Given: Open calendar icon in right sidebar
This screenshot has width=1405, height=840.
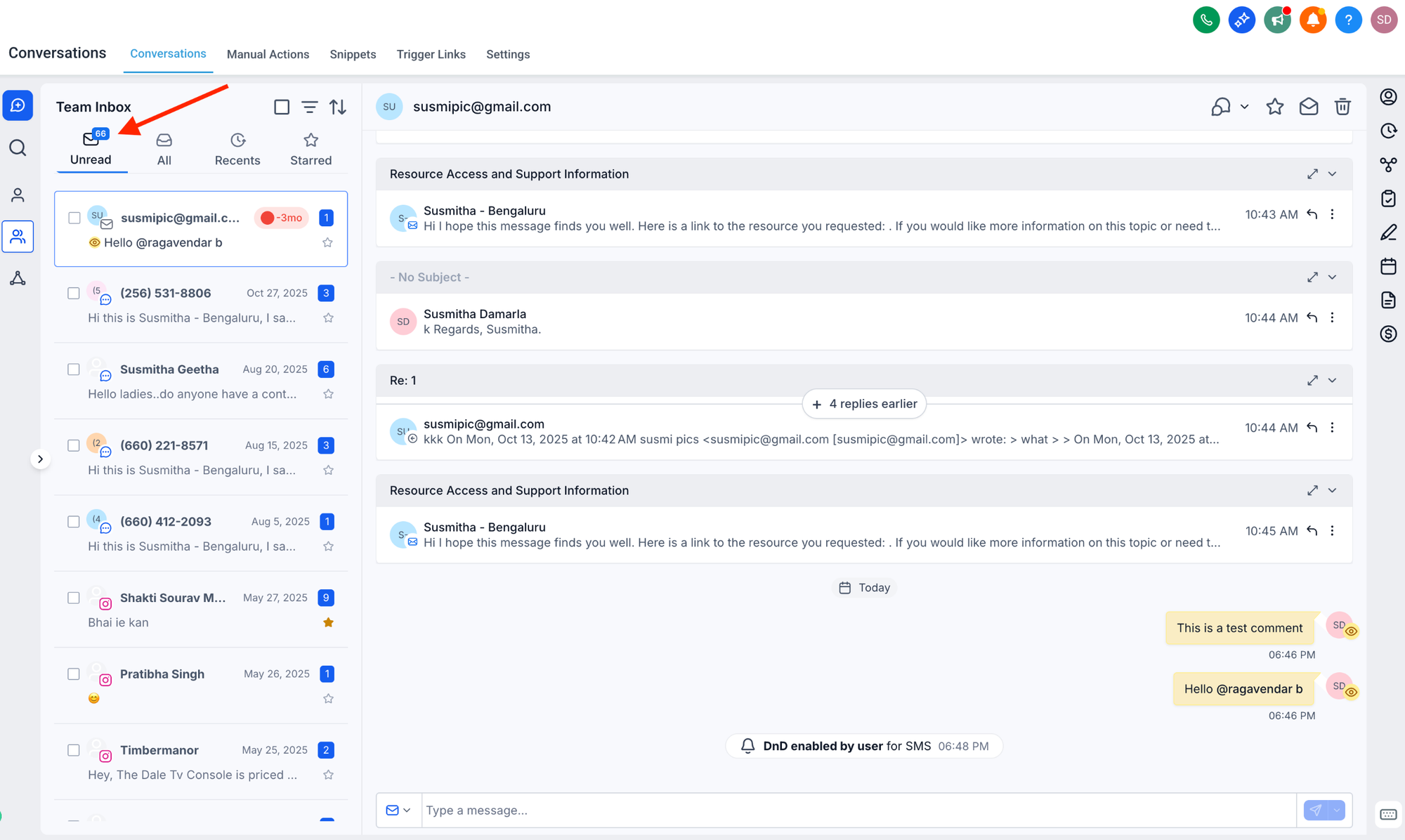Looking at the screenshot, I should (x=1388, y=266).
